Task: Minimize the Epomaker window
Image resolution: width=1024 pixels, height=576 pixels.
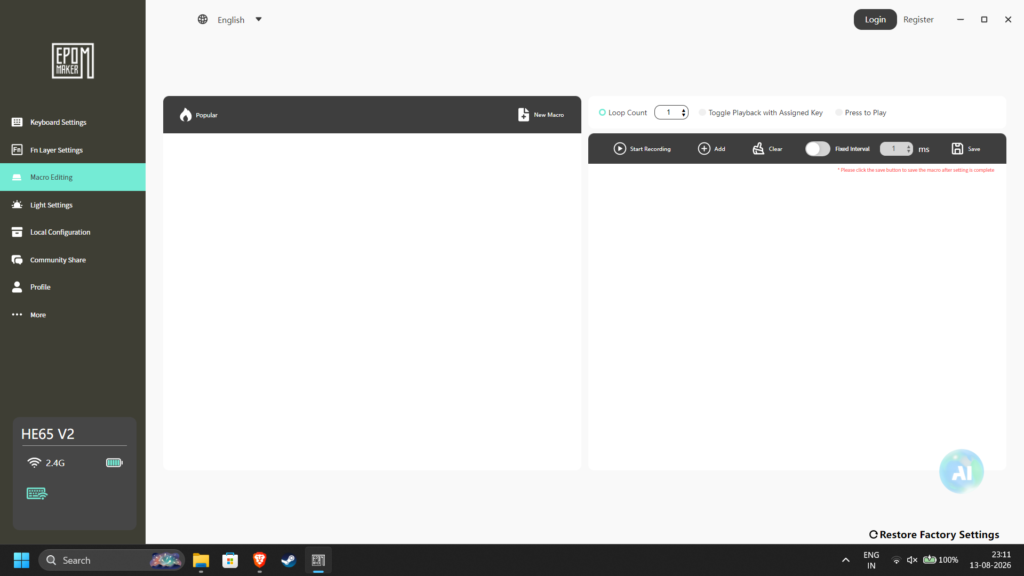Action: point(960,20)
